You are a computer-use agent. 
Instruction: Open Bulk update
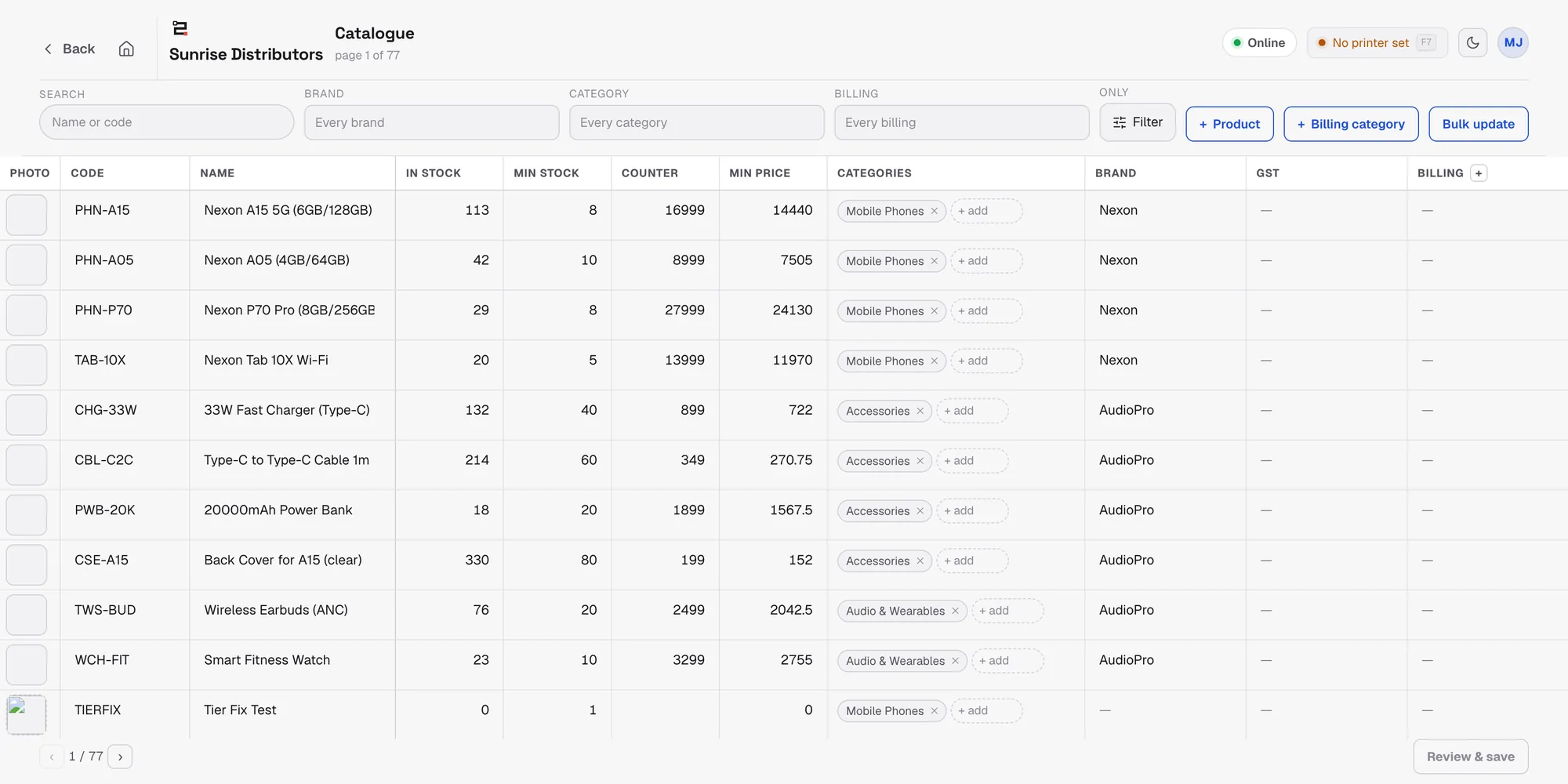click(x=1478, y=124)
